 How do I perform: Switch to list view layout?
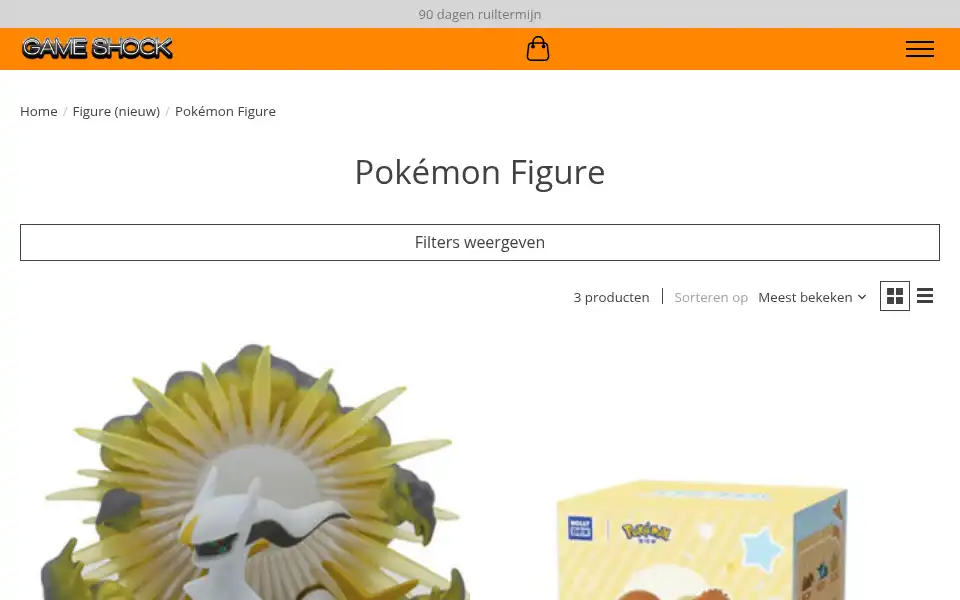point(924,296)
